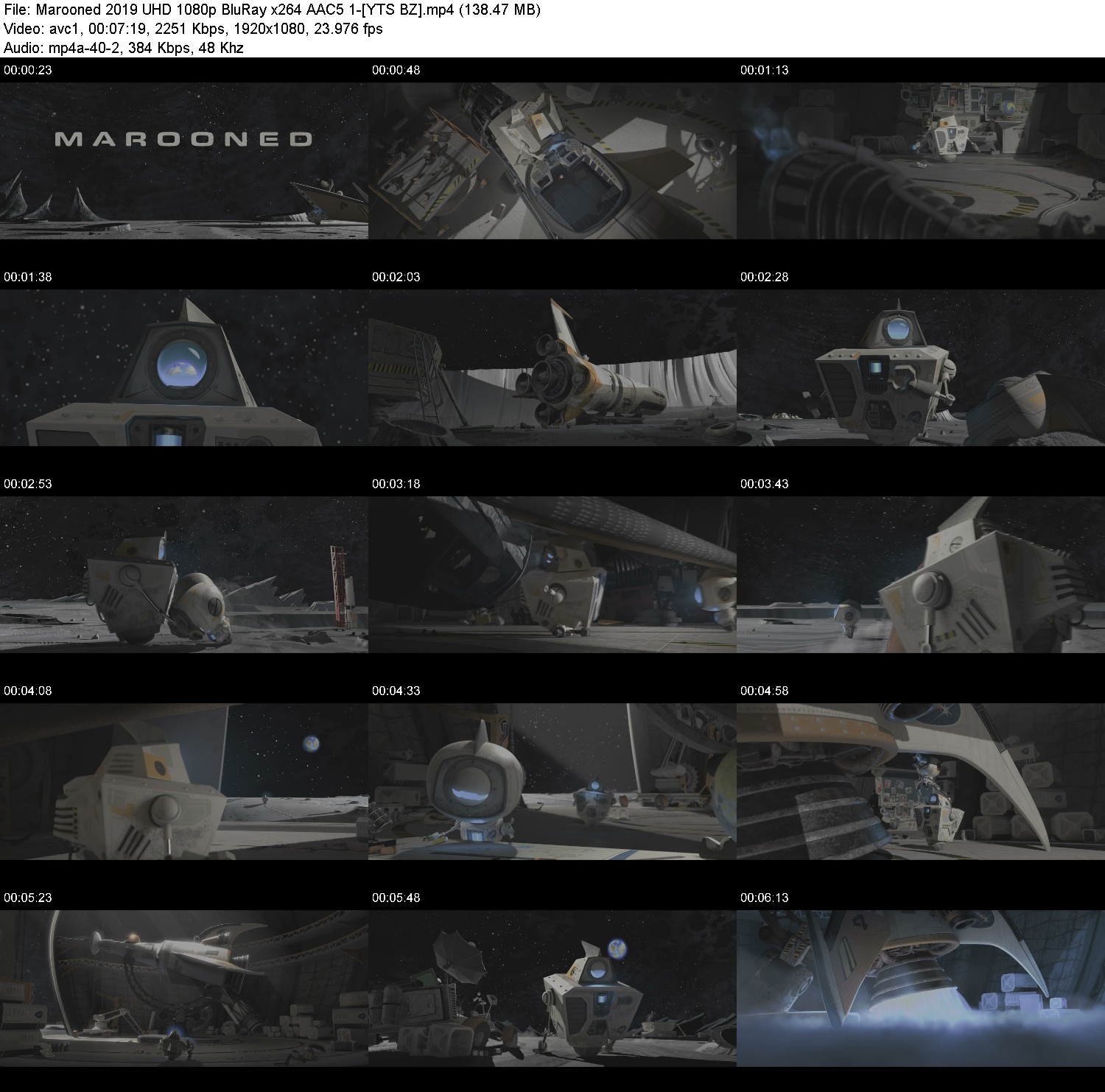
Task: Open the thumbnail at 00:00:23 with MAROONED title
Action: coord(184,161)
